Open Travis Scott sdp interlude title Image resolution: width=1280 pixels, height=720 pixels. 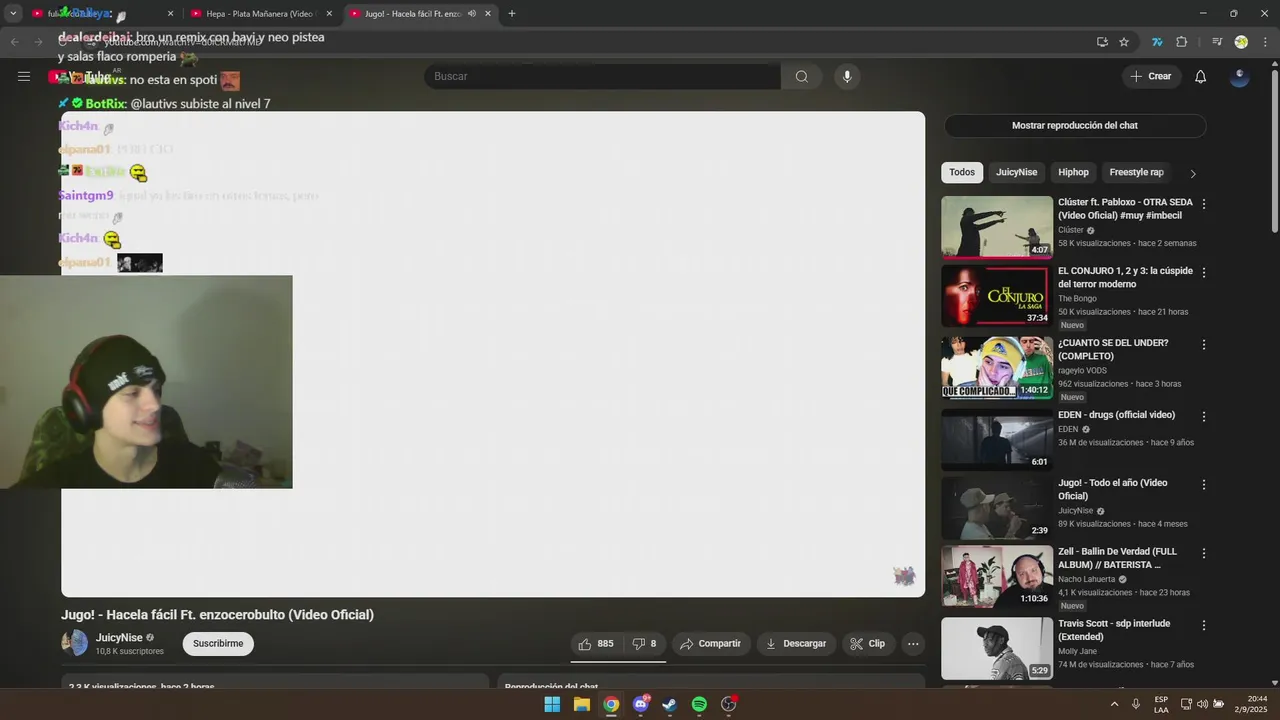[x=1114, y=630]
